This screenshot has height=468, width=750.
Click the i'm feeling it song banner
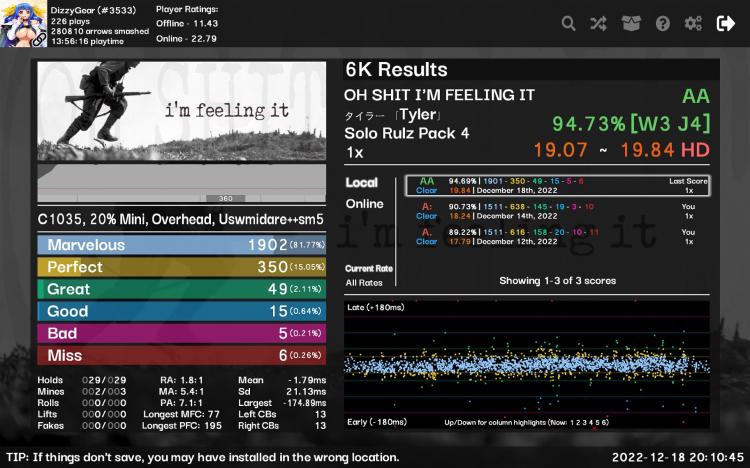click(182, 111)
